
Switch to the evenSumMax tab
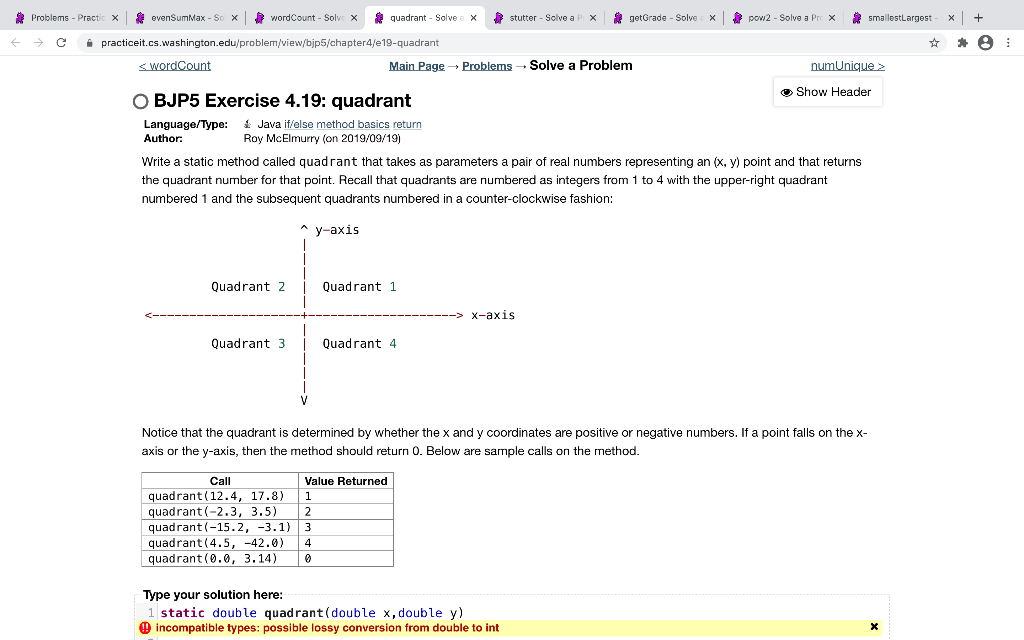pos(182,17)
